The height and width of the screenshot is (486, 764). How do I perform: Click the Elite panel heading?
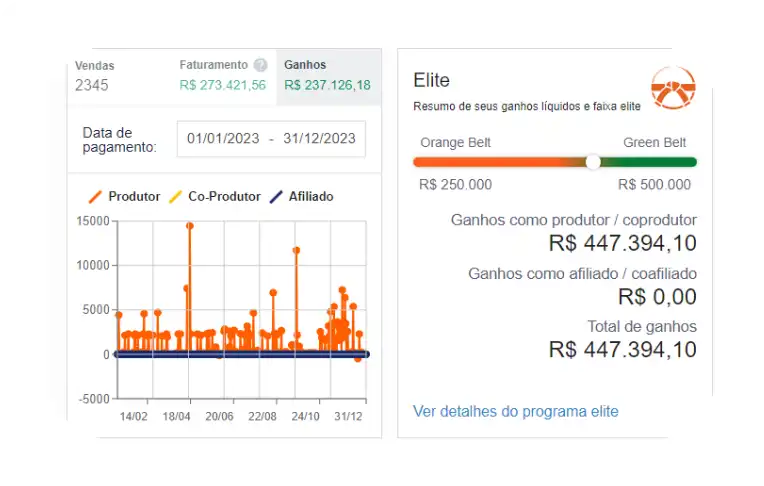pyautogui.click(x=432, y=81)
